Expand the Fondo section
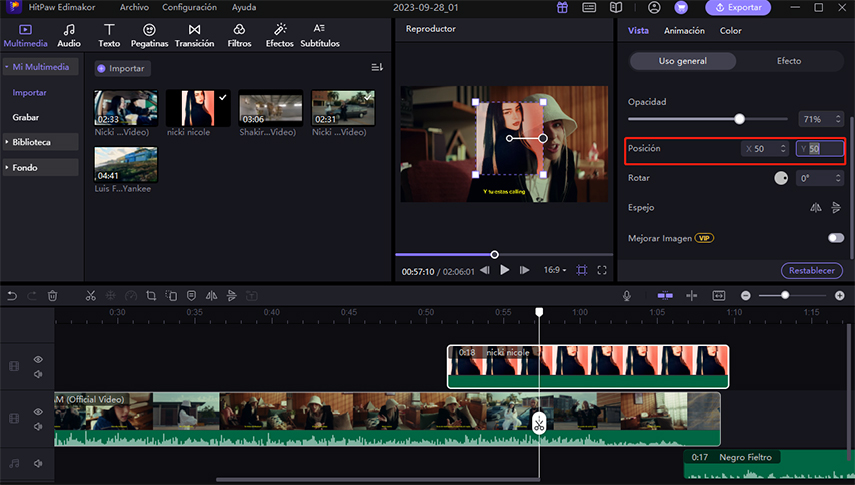This screenshot has height=485, width=855. click(40, 167)
